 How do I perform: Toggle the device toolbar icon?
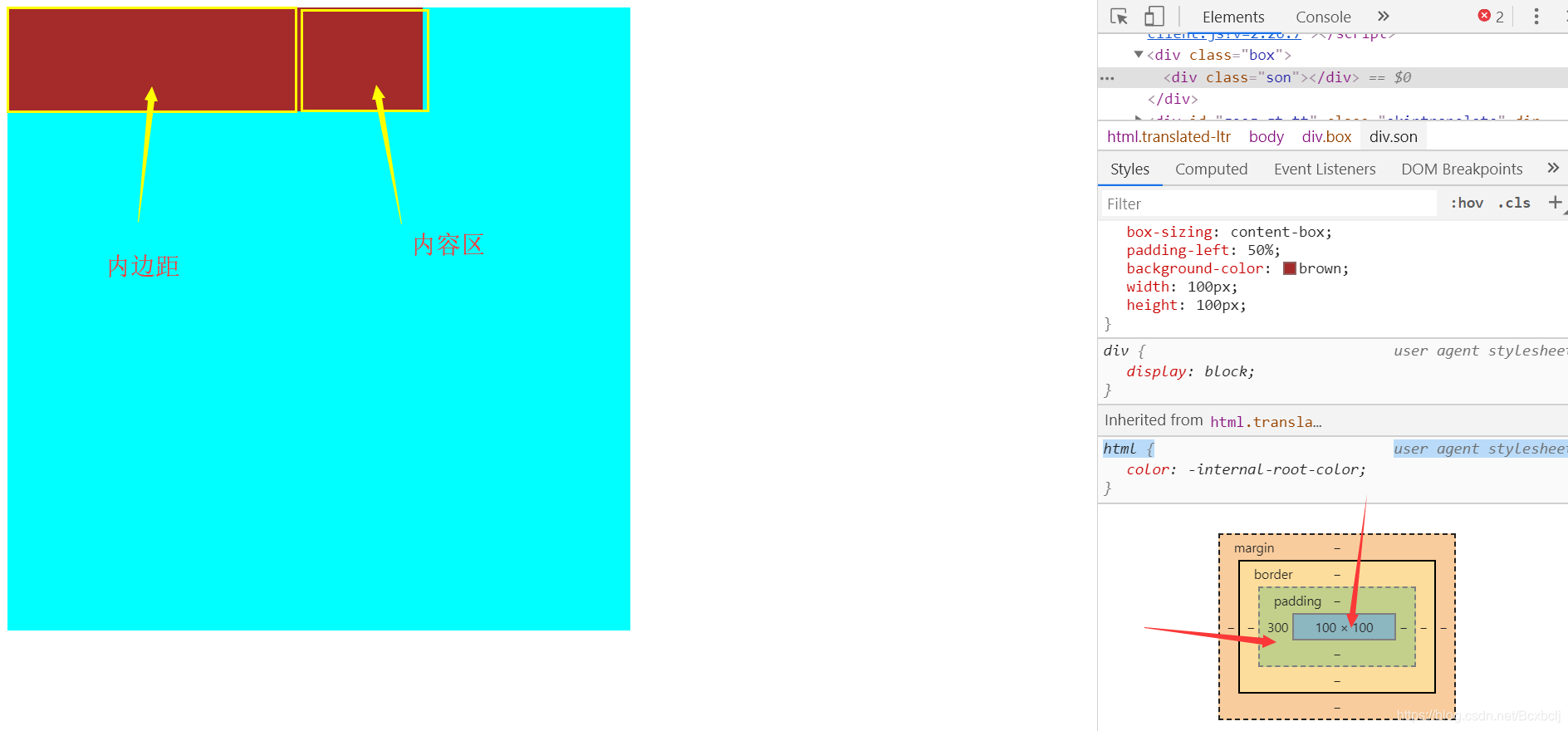click(1154, 17)
